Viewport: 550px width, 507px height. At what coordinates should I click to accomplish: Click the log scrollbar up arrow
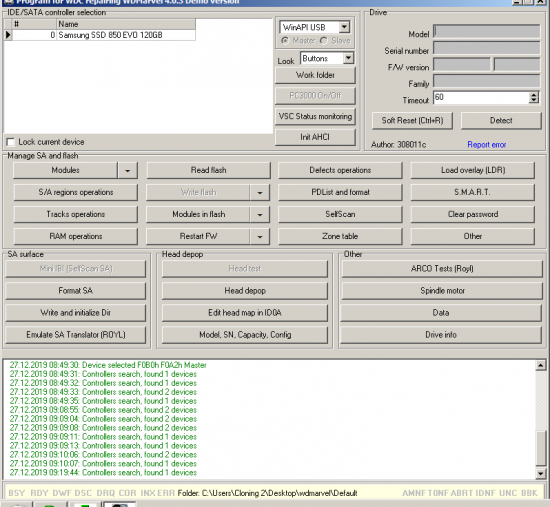click(541, 366)
